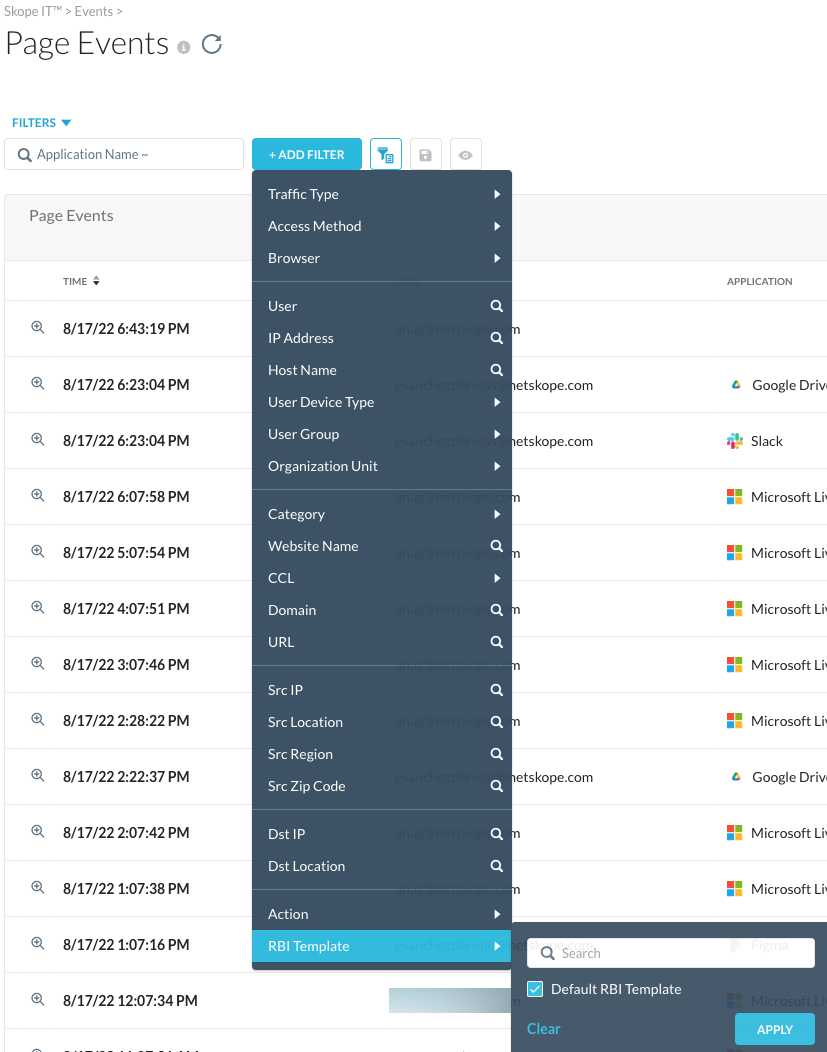Focus the Application Name search field
This screenshot has width=827, height=1052.
124,154
